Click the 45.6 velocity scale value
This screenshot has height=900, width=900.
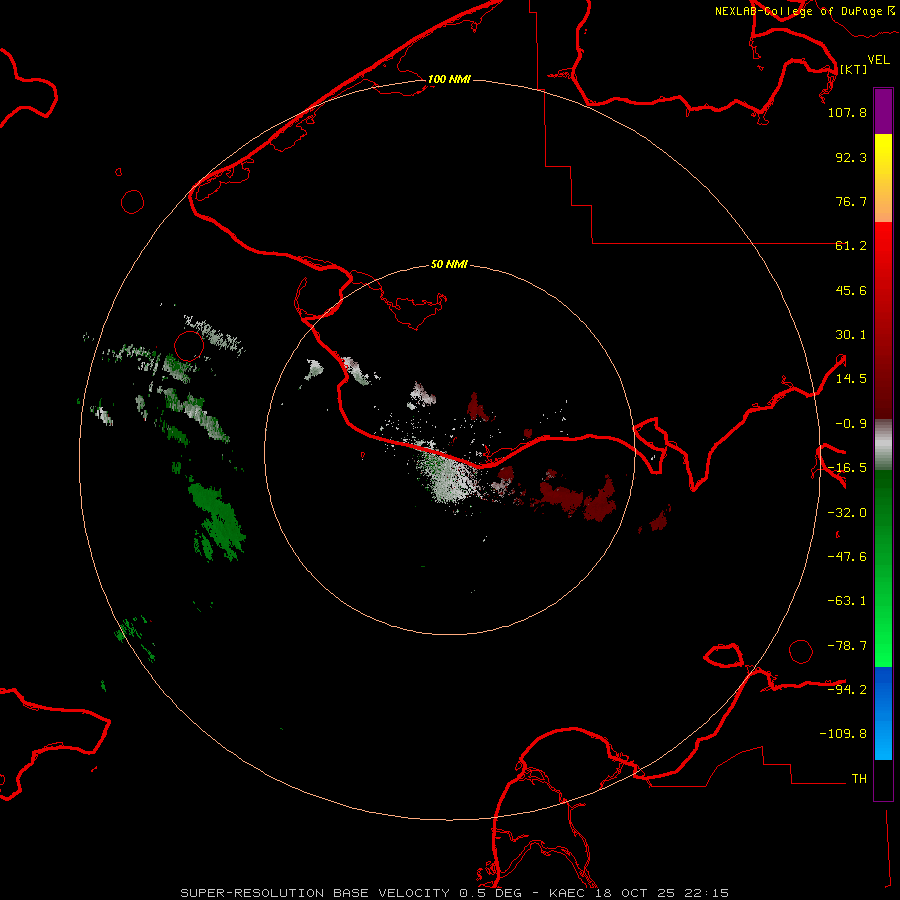[851, 290]
